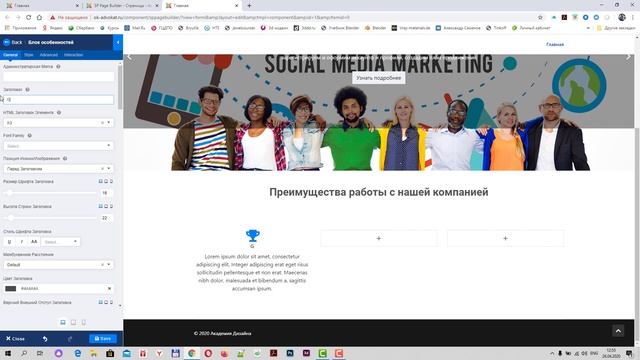The width and height of the screenshot is (640, 360).
Task: Select mobile device for title line height
Action: coord(111,207)
